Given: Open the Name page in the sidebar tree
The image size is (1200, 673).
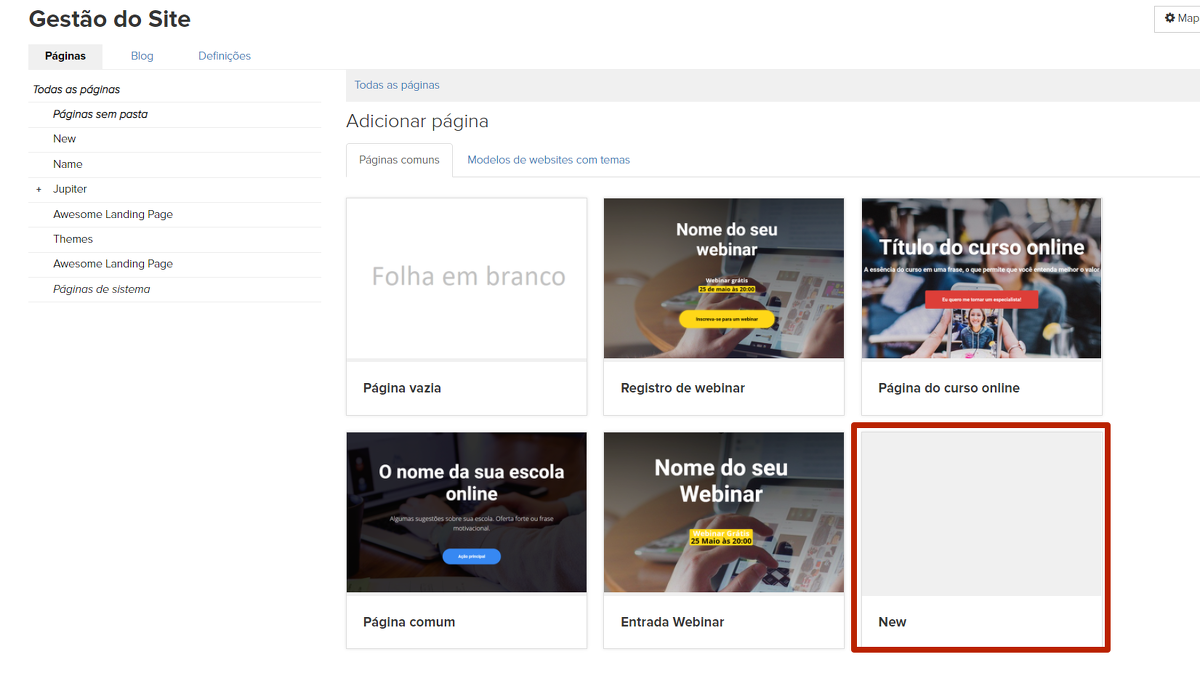Looking at the screenshot, I should (x=68, y=164).
